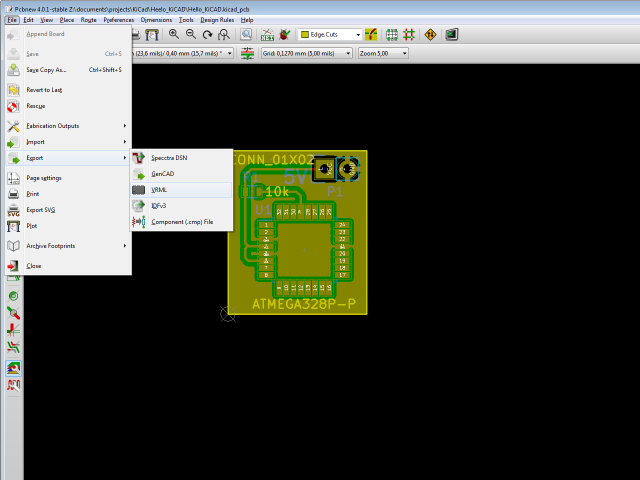Choose Page settings menu entry

click(x=68, y=178)
